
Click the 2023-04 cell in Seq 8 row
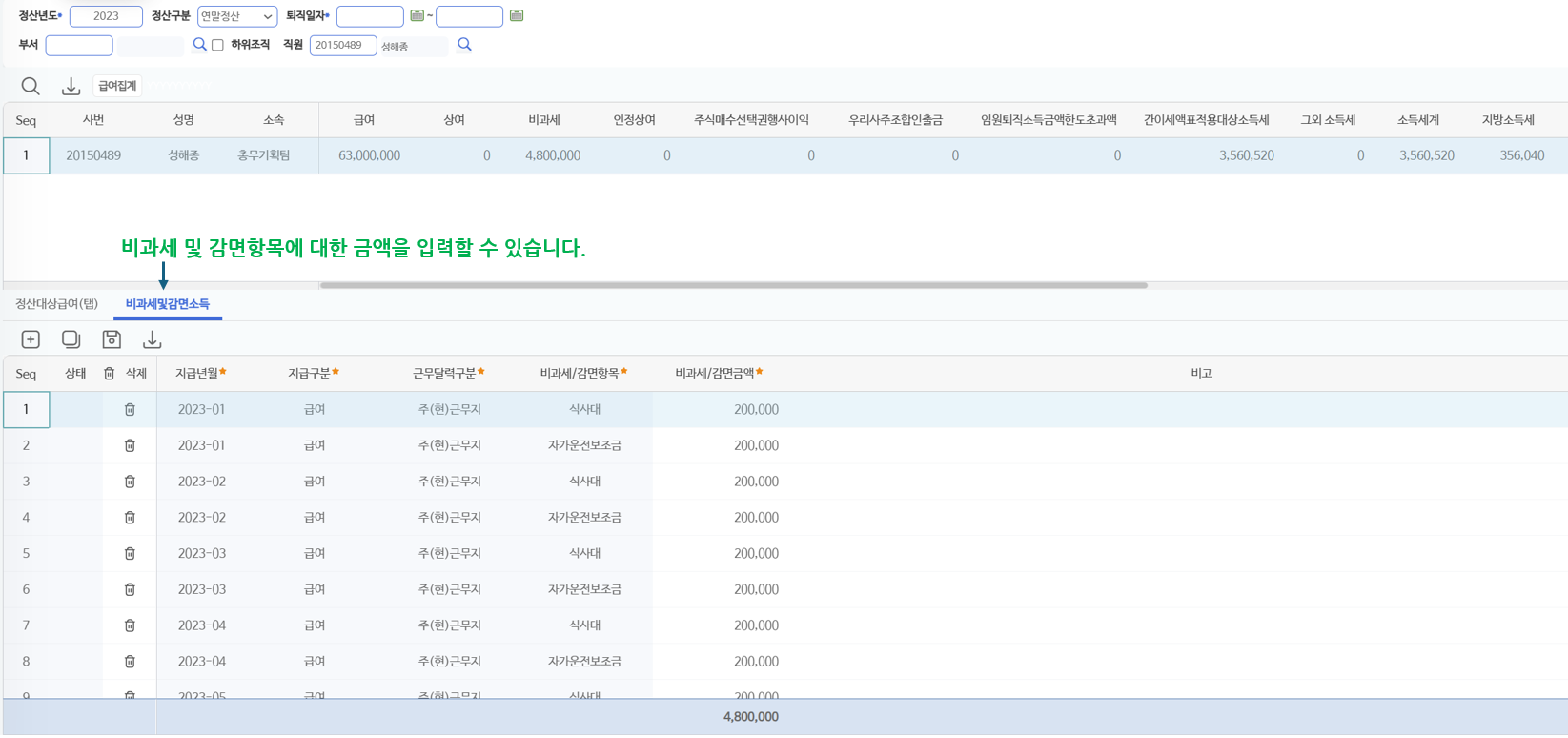click(x=201, y=662)
